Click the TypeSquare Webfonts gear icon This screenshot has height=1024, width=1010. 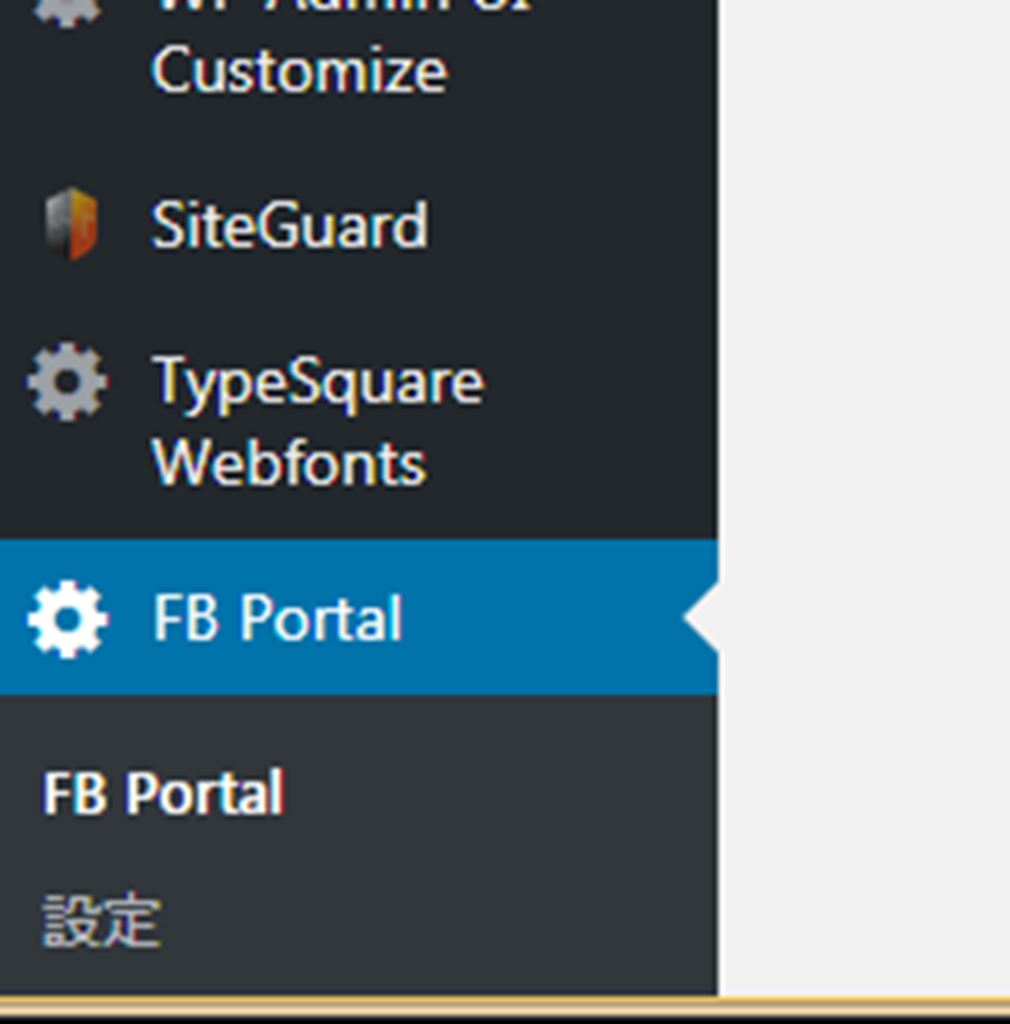67,382
